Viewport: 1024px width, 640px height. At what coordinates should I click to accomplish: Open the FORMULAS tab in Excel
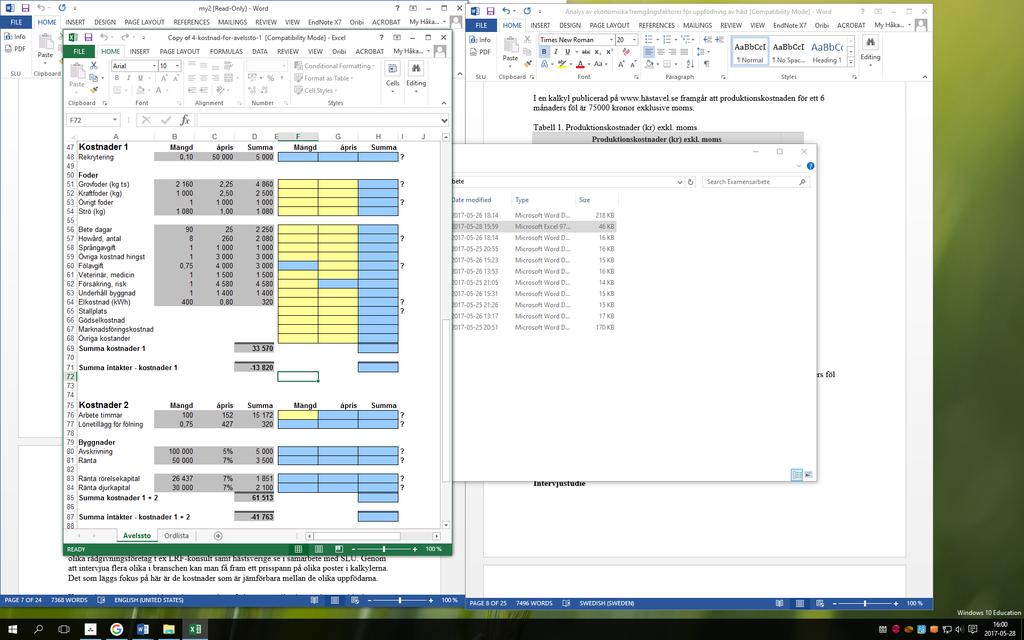coord(226,52)
